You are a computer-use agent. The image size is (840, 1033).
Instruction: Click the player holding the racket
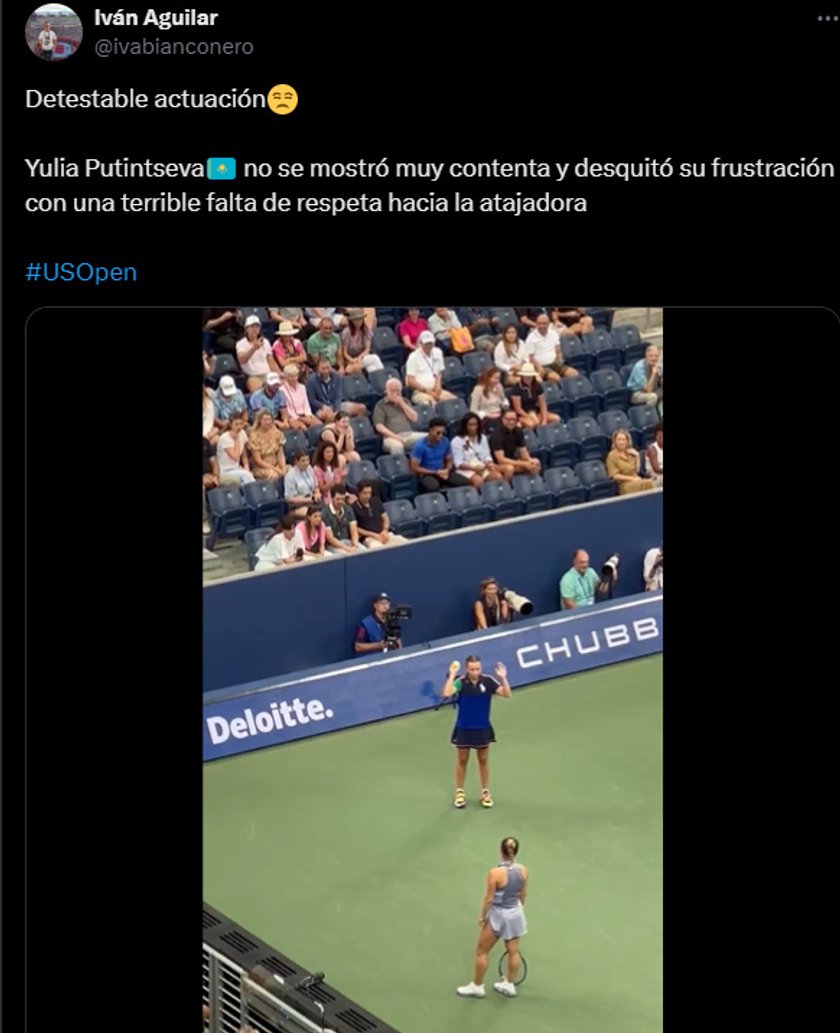[x=500, y=916]
